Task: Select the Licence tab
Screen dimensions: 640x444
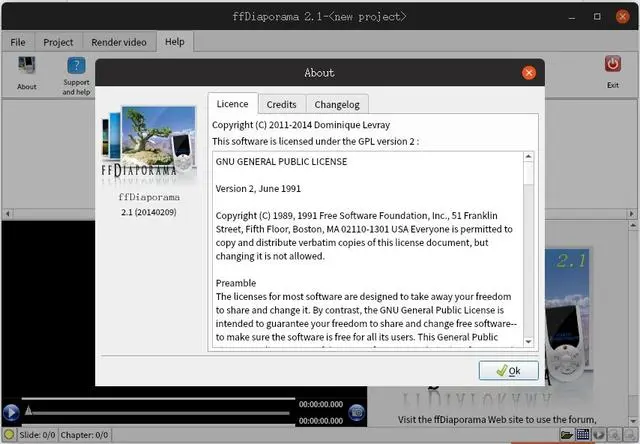Action: 232,104
